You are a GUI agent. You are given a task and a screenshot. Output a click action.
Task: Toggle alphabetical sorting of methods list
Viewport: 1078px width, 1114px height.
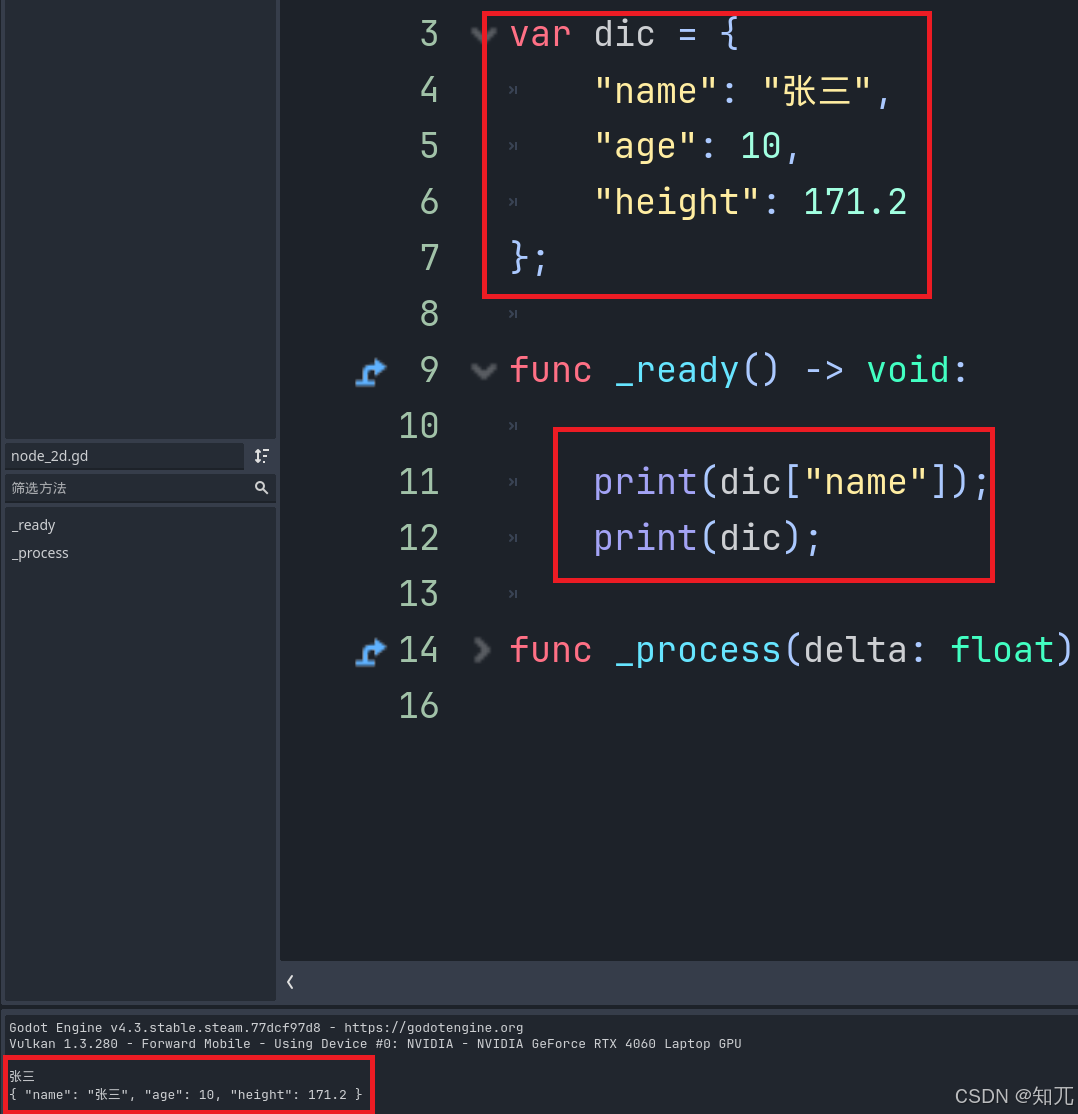pyautogui.click(x=261, y=456)
